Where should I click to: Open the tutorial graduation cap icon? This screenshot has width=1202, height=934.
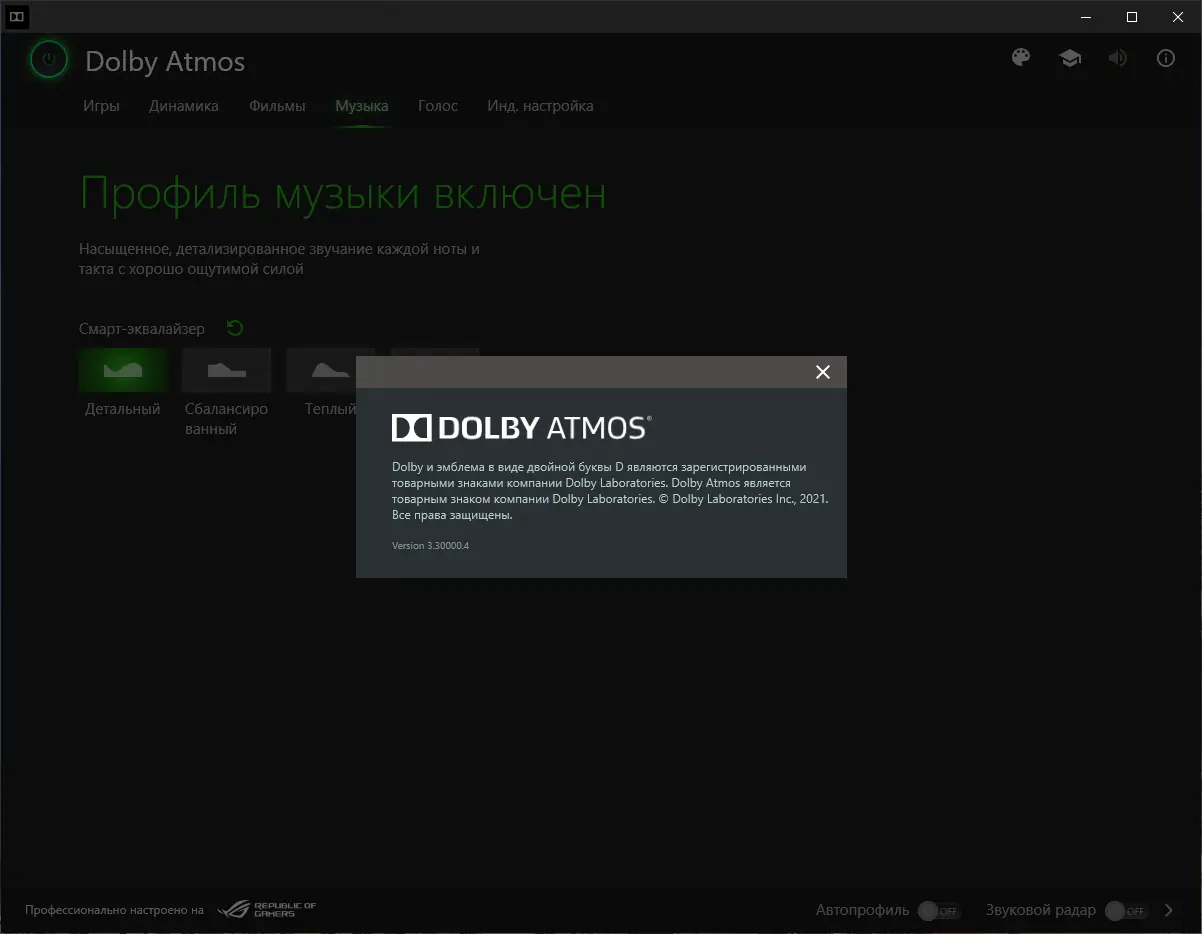[x=1070, y=58]
